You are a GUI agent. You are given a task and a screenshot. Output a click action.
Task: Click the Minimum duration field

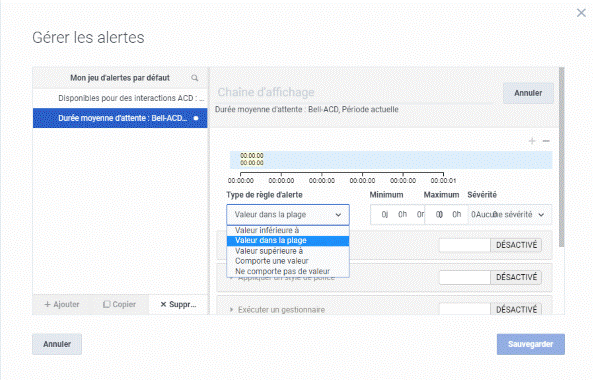[397, 215]
